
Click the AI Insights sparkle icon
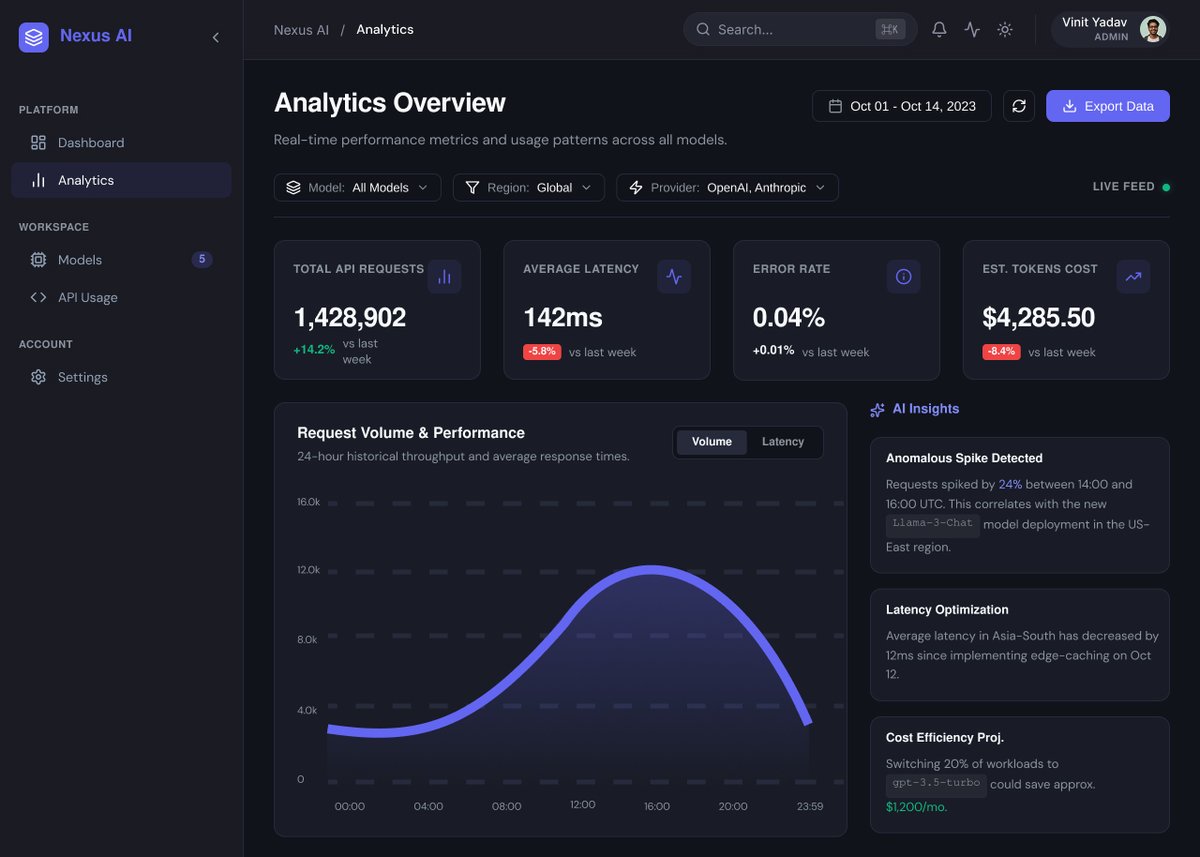(878, 409)
